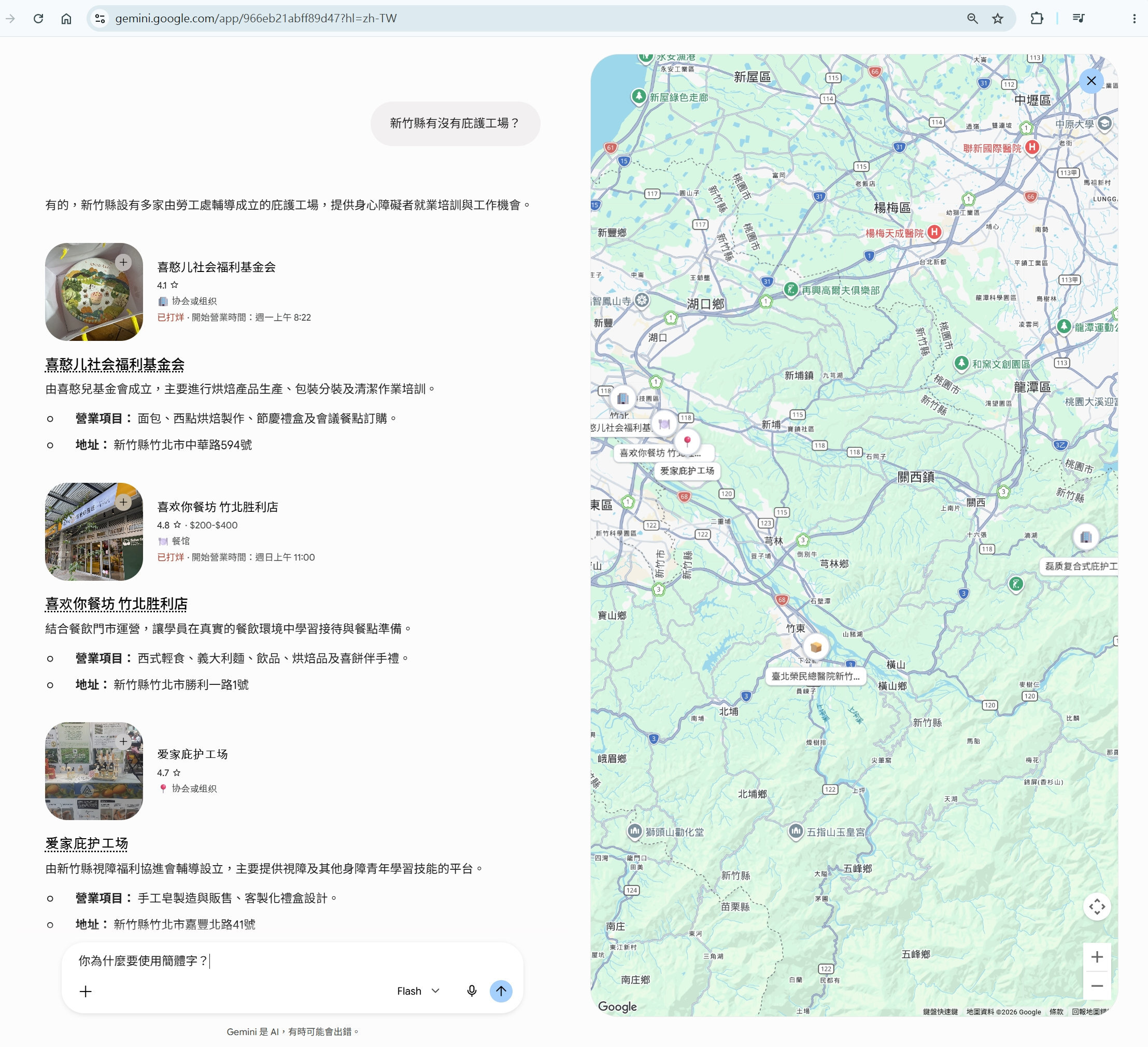Click the 獅頭山勸化堂 temple marker on map
This screenshot has width=1148, height=1047.
[x=634, y=831]
